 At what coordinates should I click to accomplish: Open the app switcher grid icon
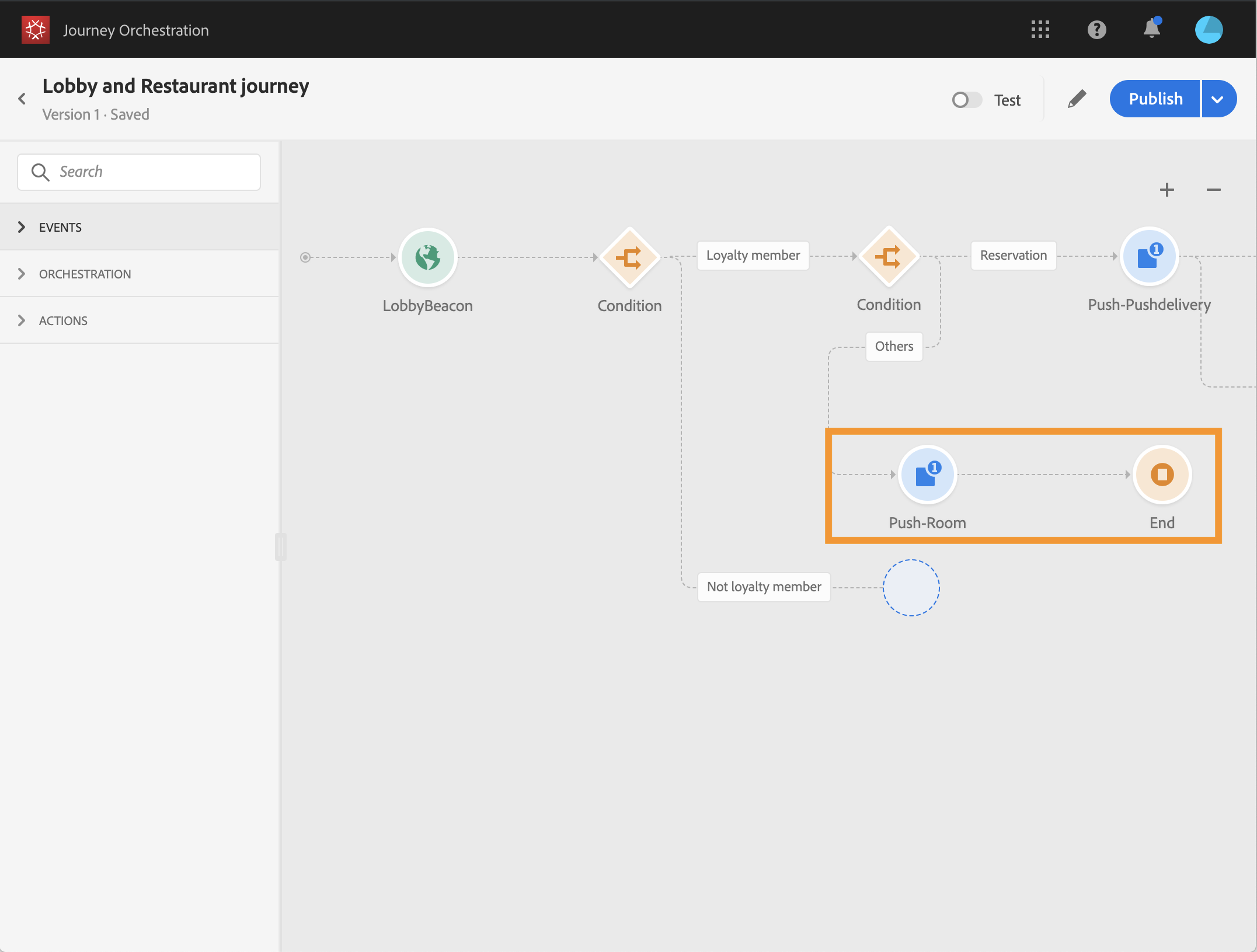(1040, 29)
